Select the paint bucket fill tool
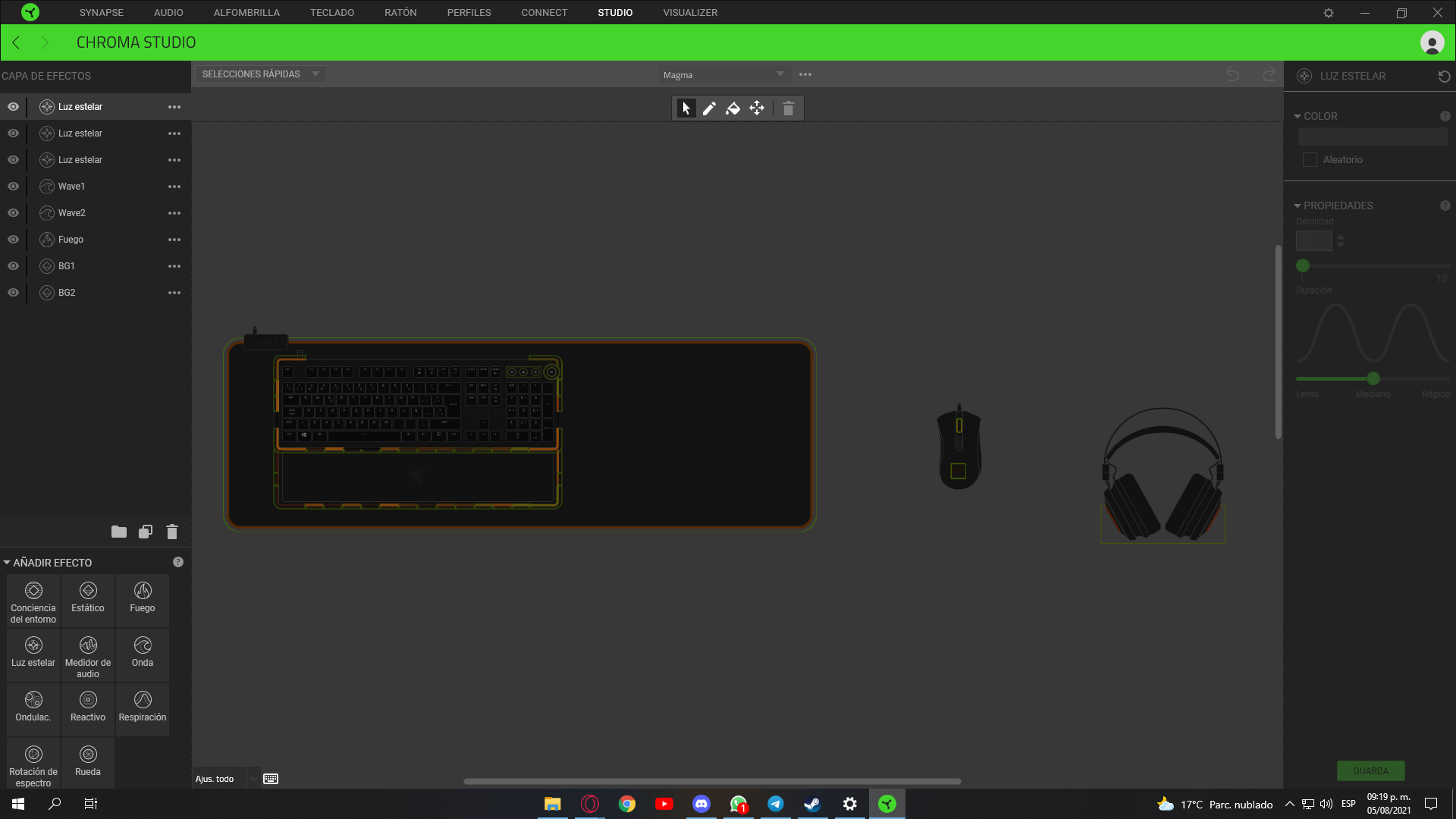1456x819 pixels. [x=733, y=108]
